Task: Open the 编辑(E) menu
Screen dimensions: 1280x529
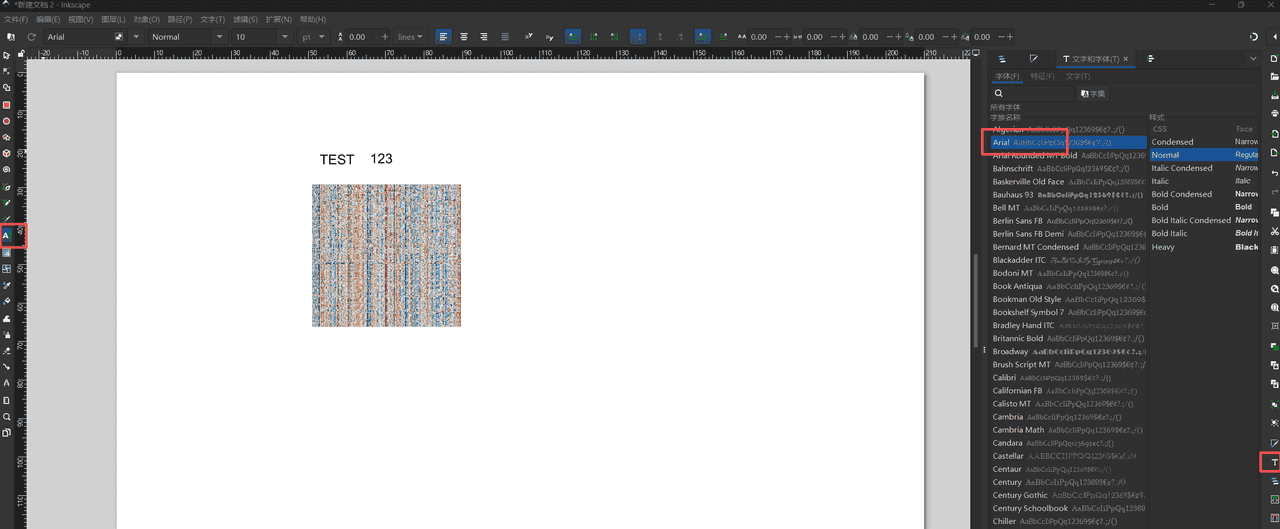Action: (x=48, y=19)
